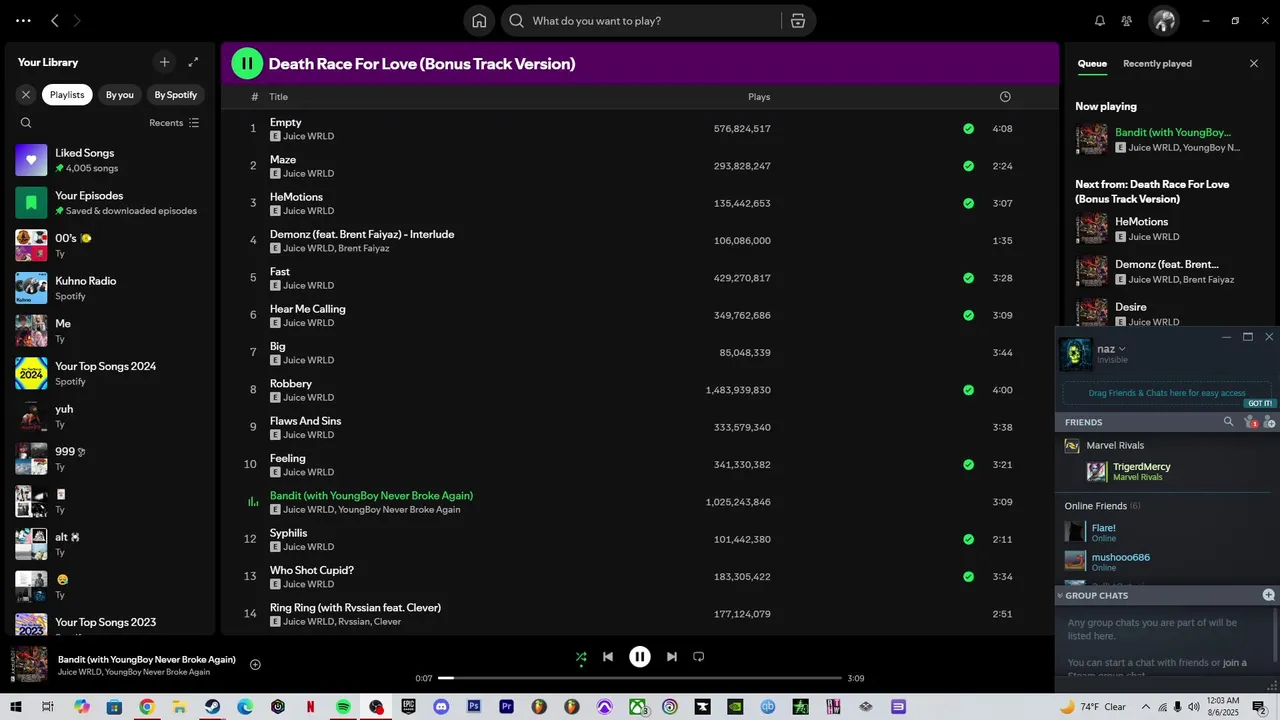Open Steam from the Windows taskbar
The width and height of the screenshot is (1280, 720).
[213, 707]
